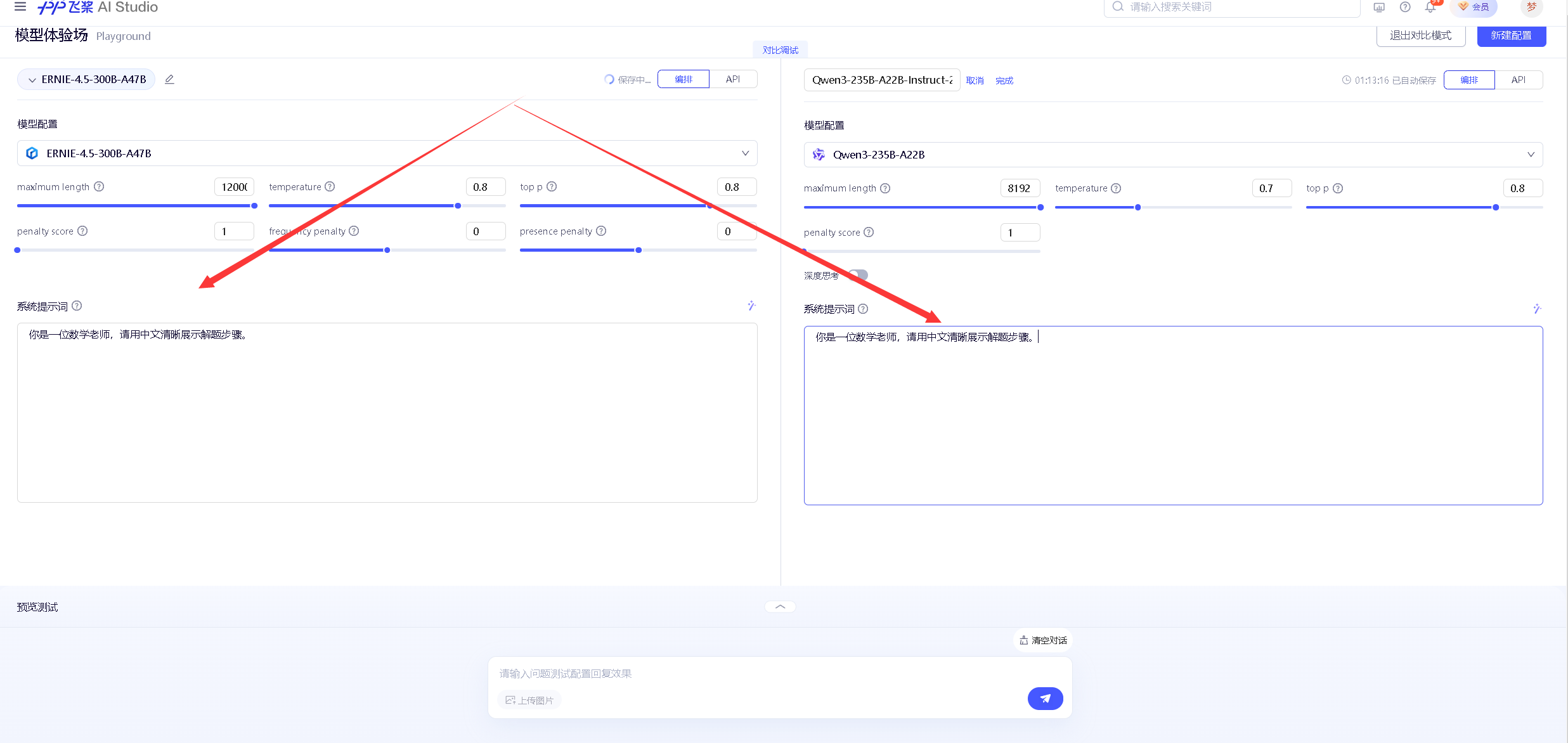Screen dimensions: 1568x743
Task: Select the comparison debugging tab label
Action: pos(781,50)
